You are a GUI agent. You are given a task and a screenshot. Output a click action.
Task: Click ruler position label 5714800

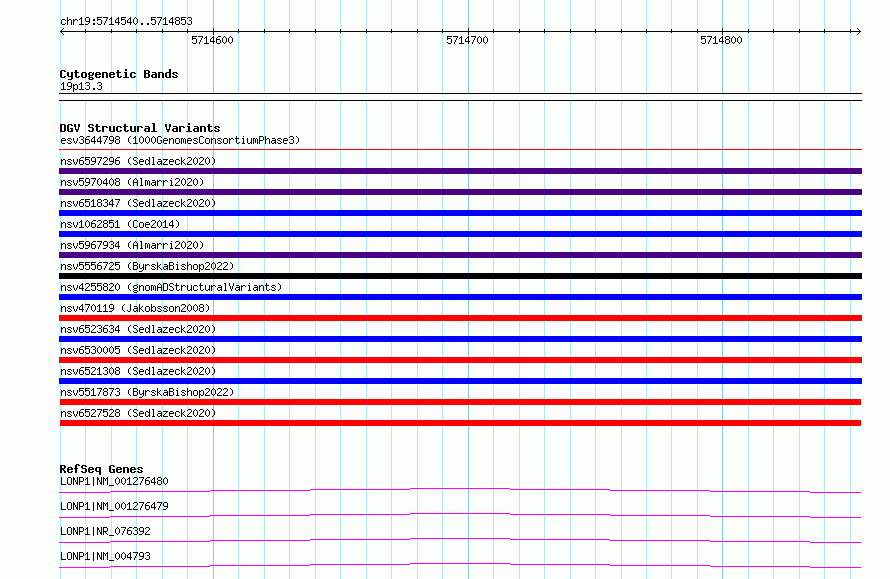point(721,40)
